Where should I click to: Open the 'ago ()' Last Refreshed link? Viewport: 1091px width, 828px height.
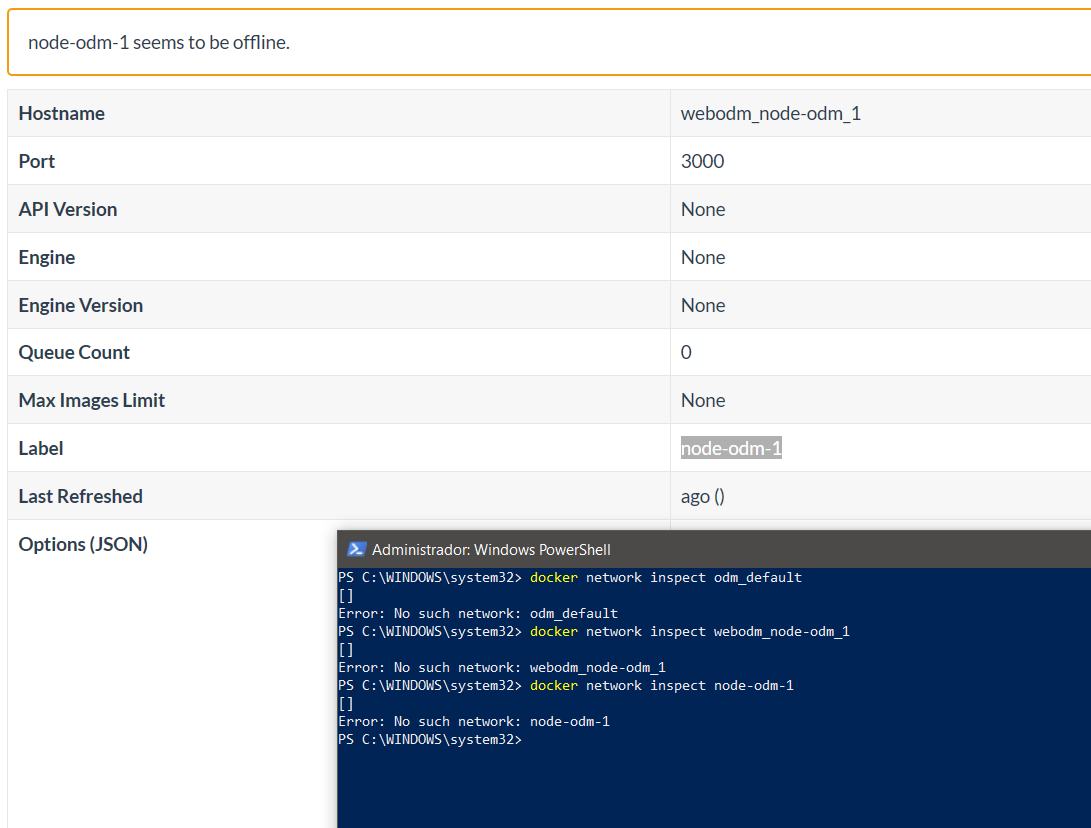(702, 496)
